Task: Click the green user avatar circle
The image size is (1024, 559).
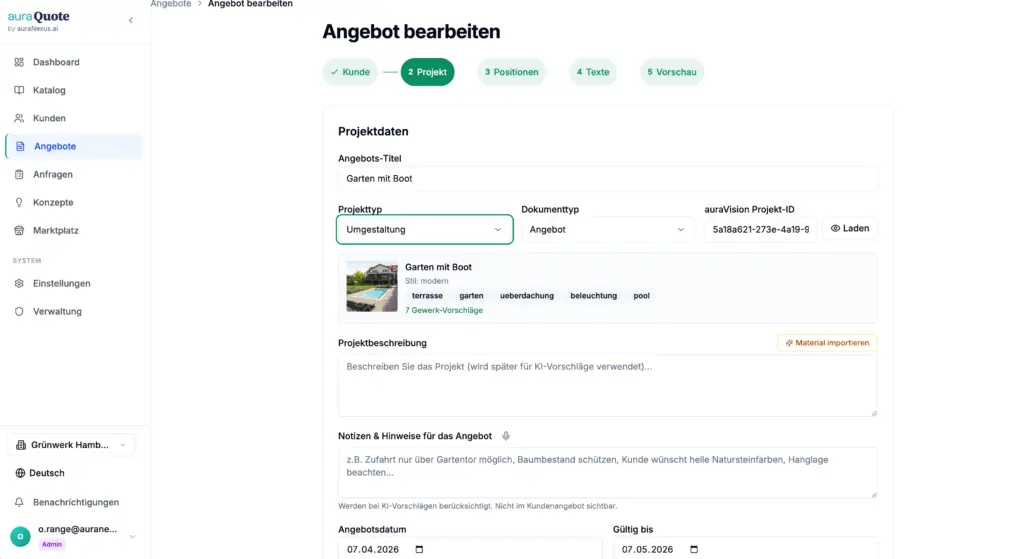Action: click(x=20, y=536)
